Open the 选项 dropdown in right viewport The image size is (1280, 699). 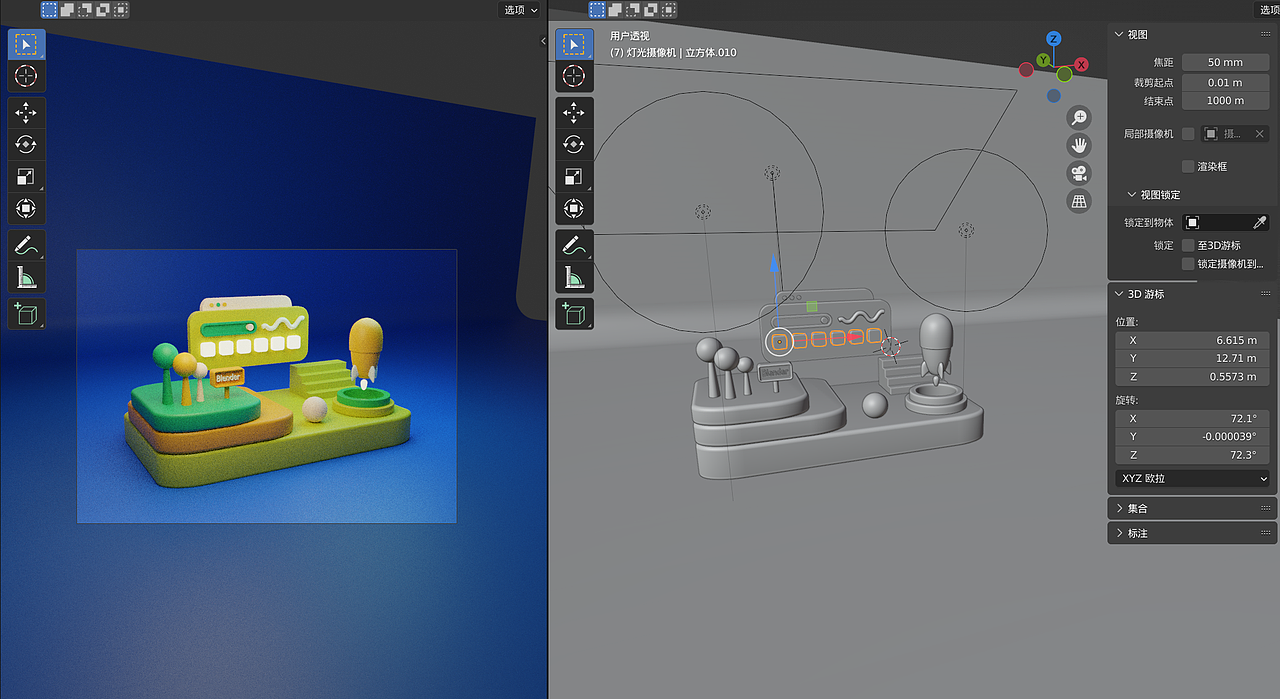point(1267,10)
